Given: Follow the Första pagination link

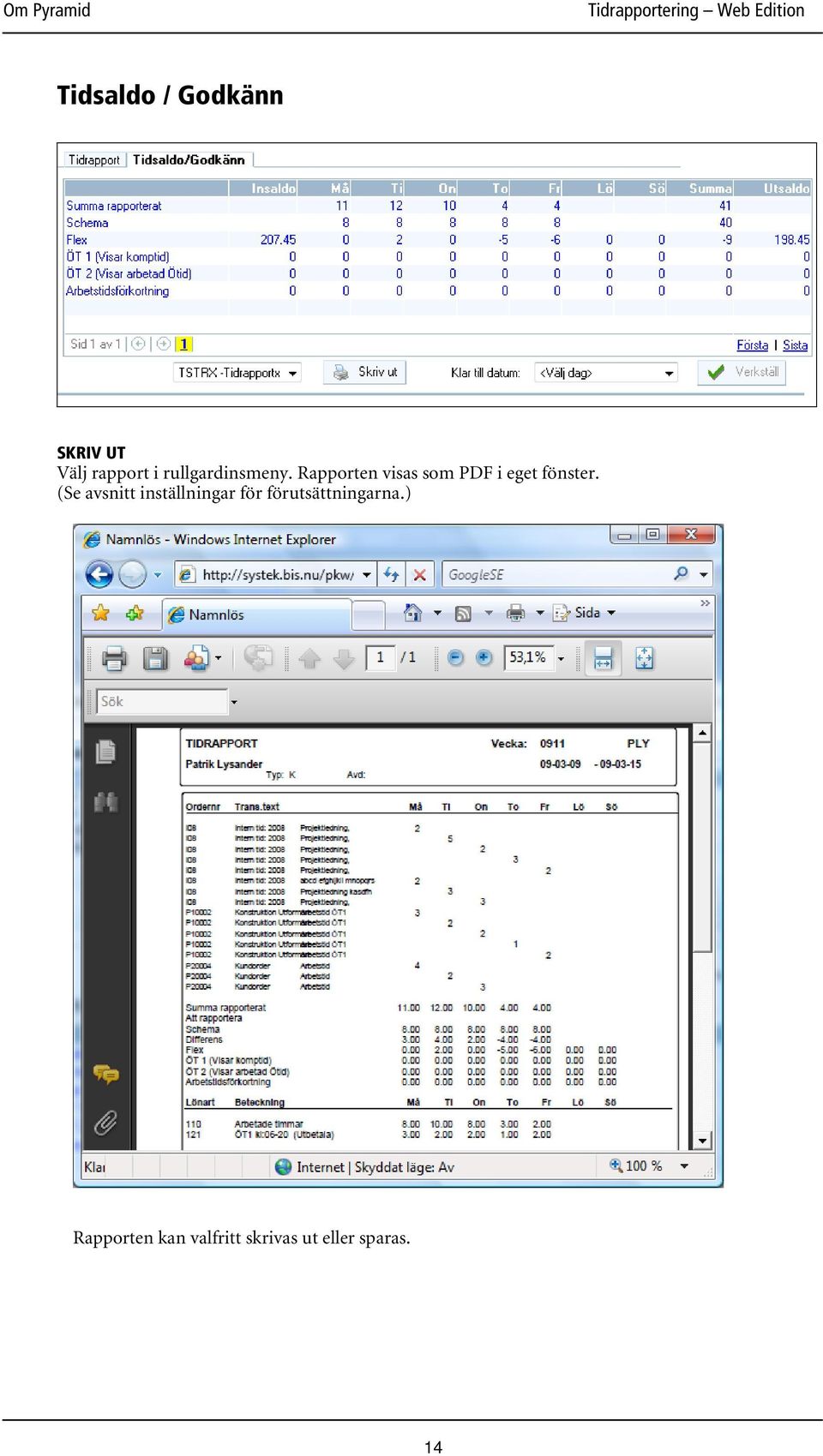Looking at the screenshot, I should coord(753,345).
